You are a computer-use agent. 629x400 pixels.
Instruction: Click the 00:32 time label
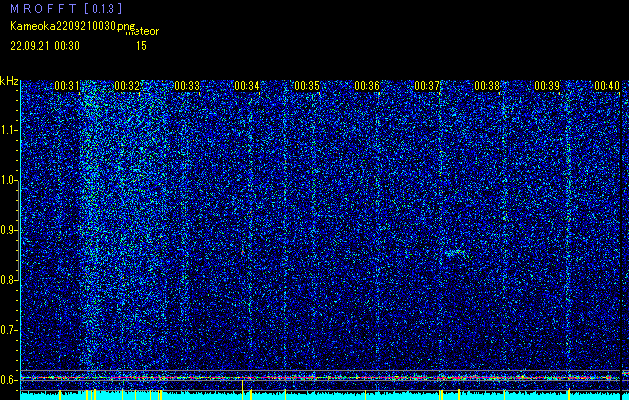pyautogui.click(x=127, y=86)
